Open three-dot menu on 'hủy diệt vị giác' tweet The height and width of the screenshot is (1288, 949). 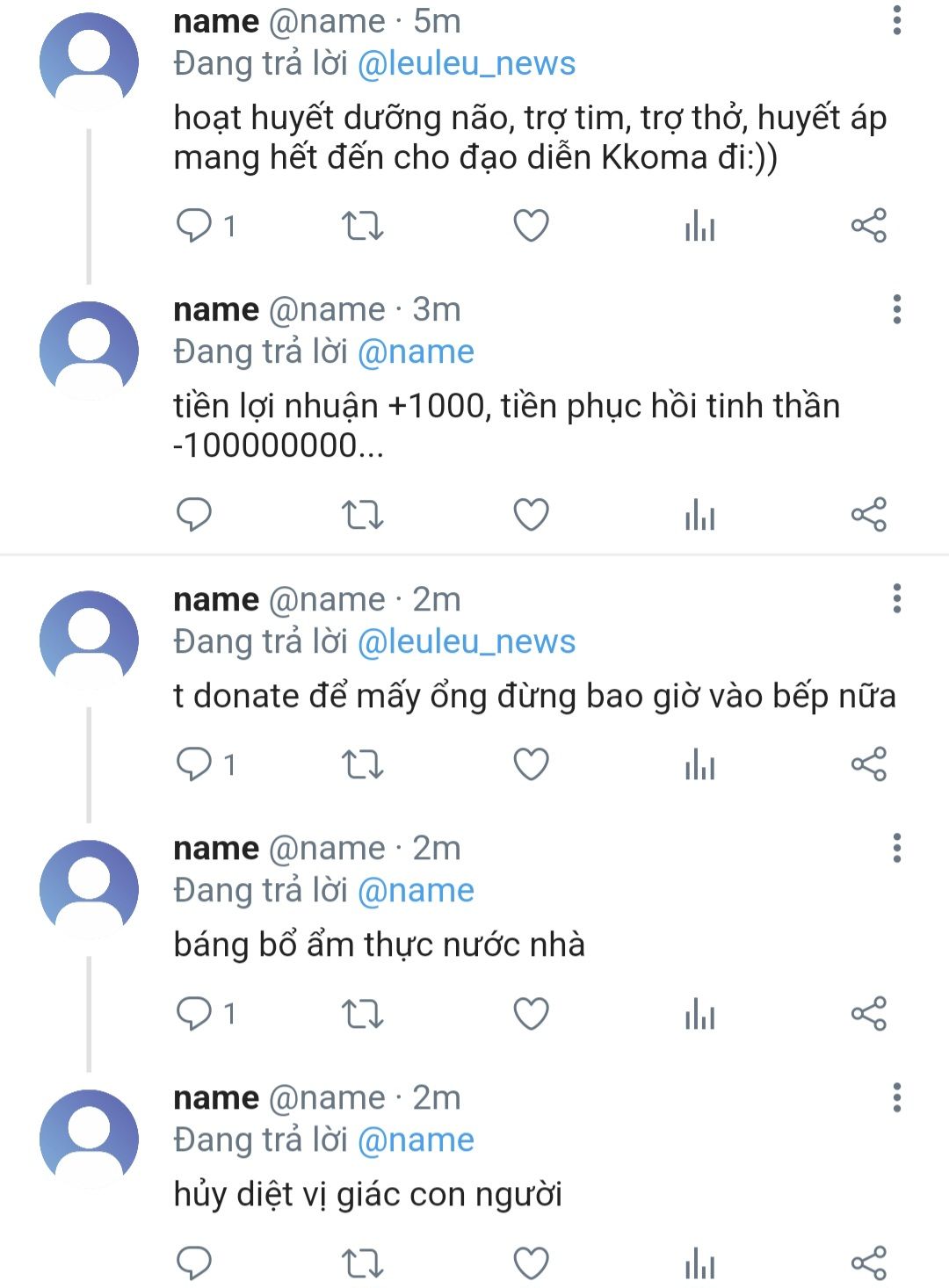tap(896, 1097)
